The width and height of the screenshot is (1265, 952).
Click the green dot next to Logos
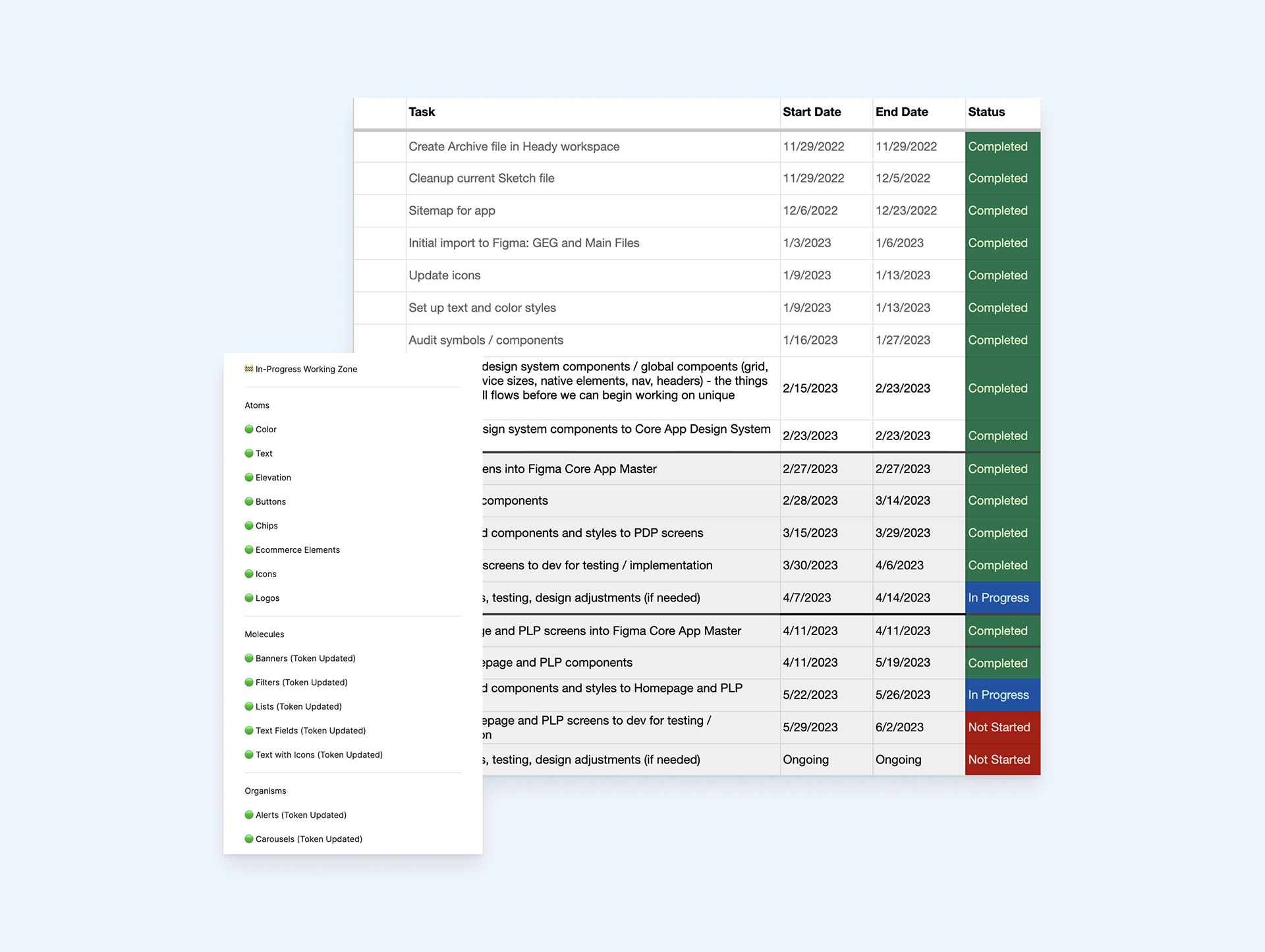coord(249,598)
